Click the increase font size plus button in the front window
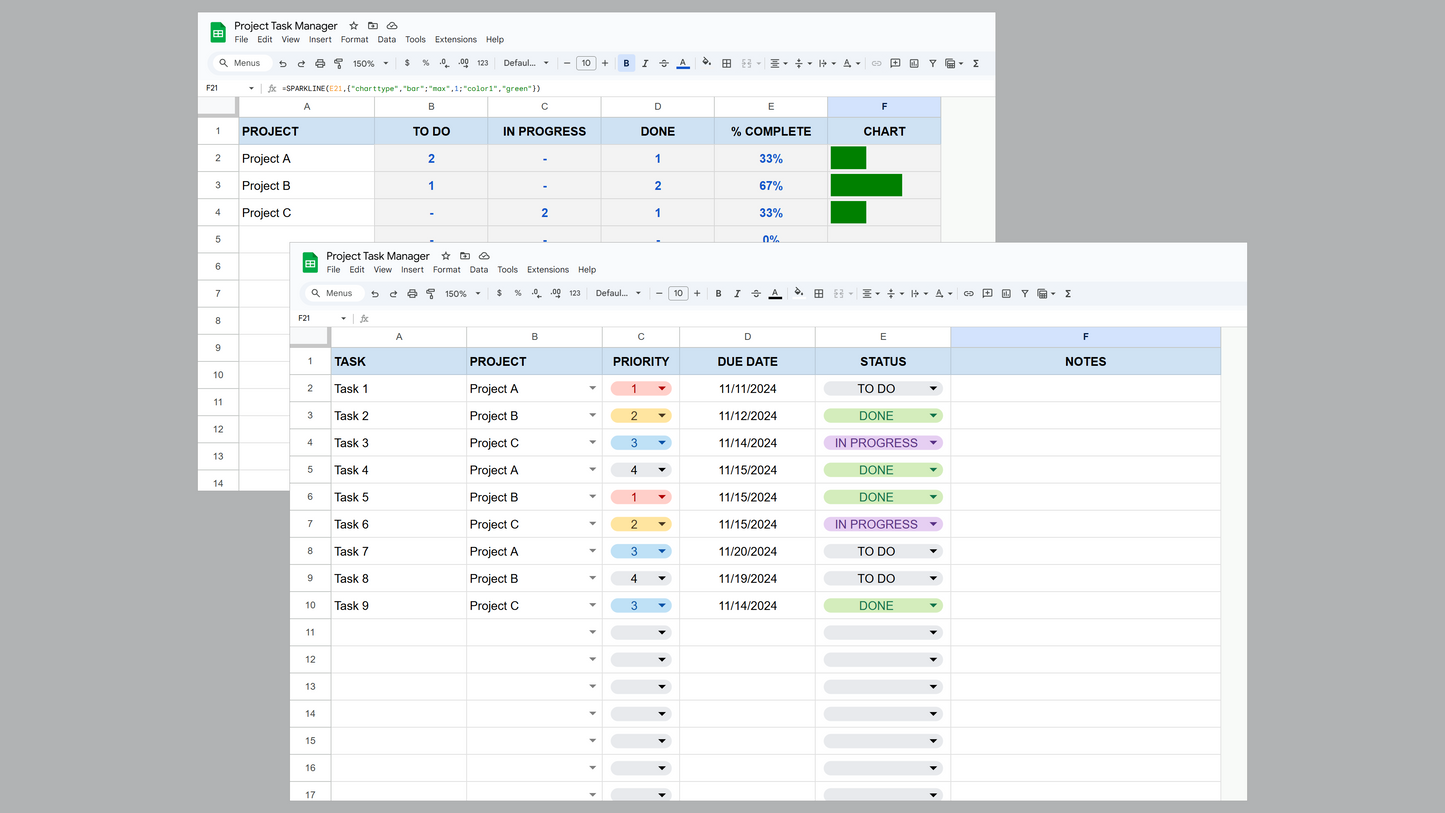Viewport: 1445px width, 813px height. 697,294
